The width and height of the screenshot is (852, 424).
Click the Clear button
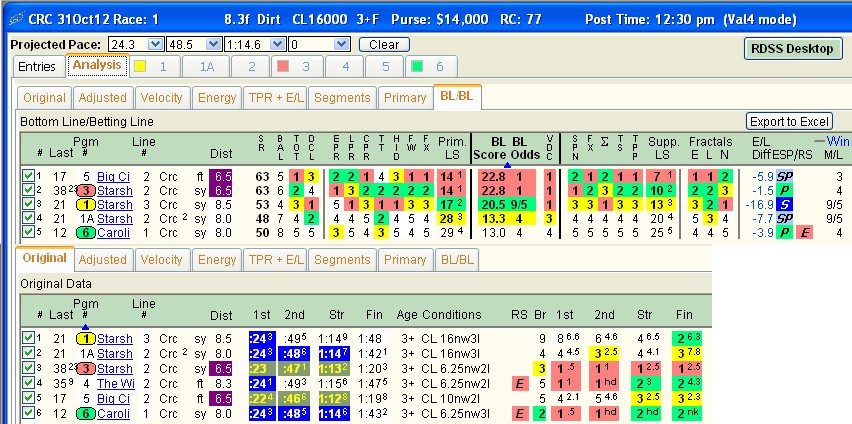pyautogui.click(x=384, y=45)
